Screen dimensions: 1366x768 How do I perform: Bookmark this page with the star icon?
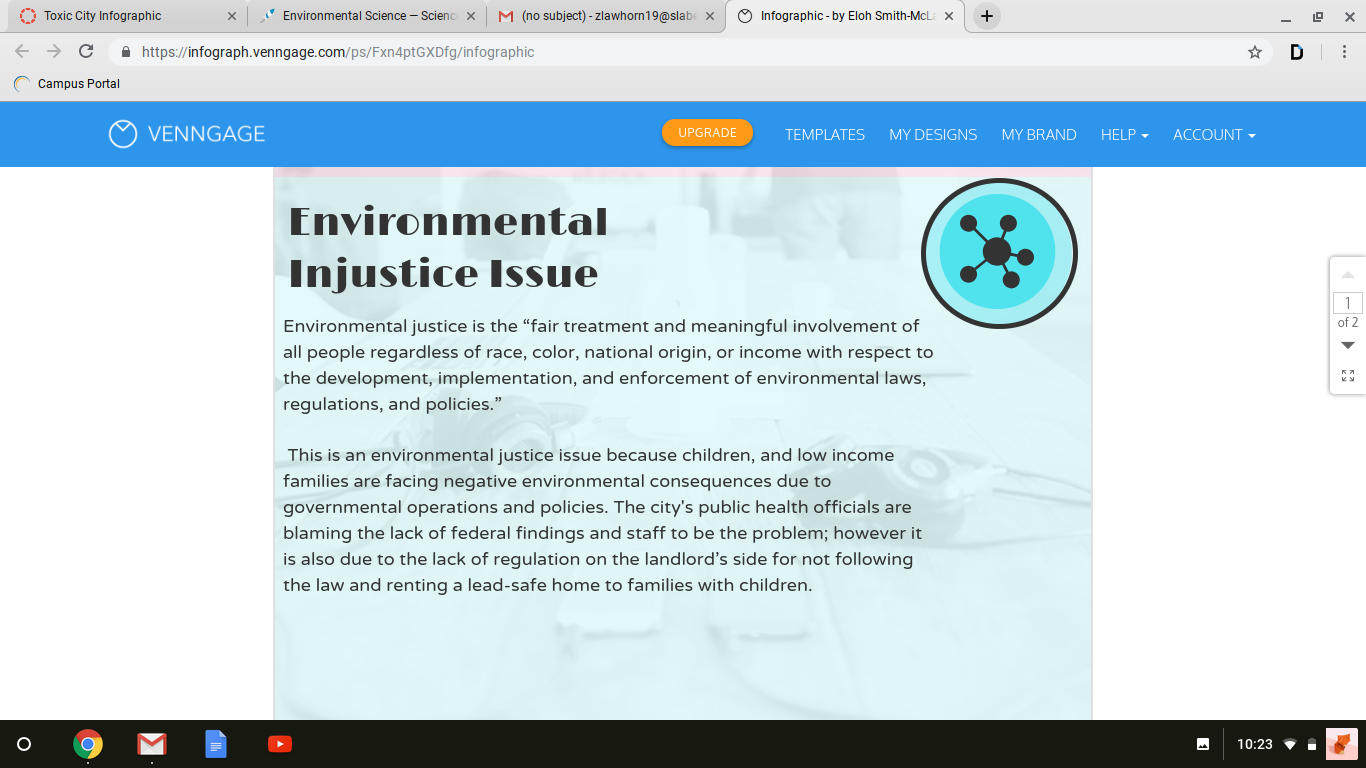1254,52
